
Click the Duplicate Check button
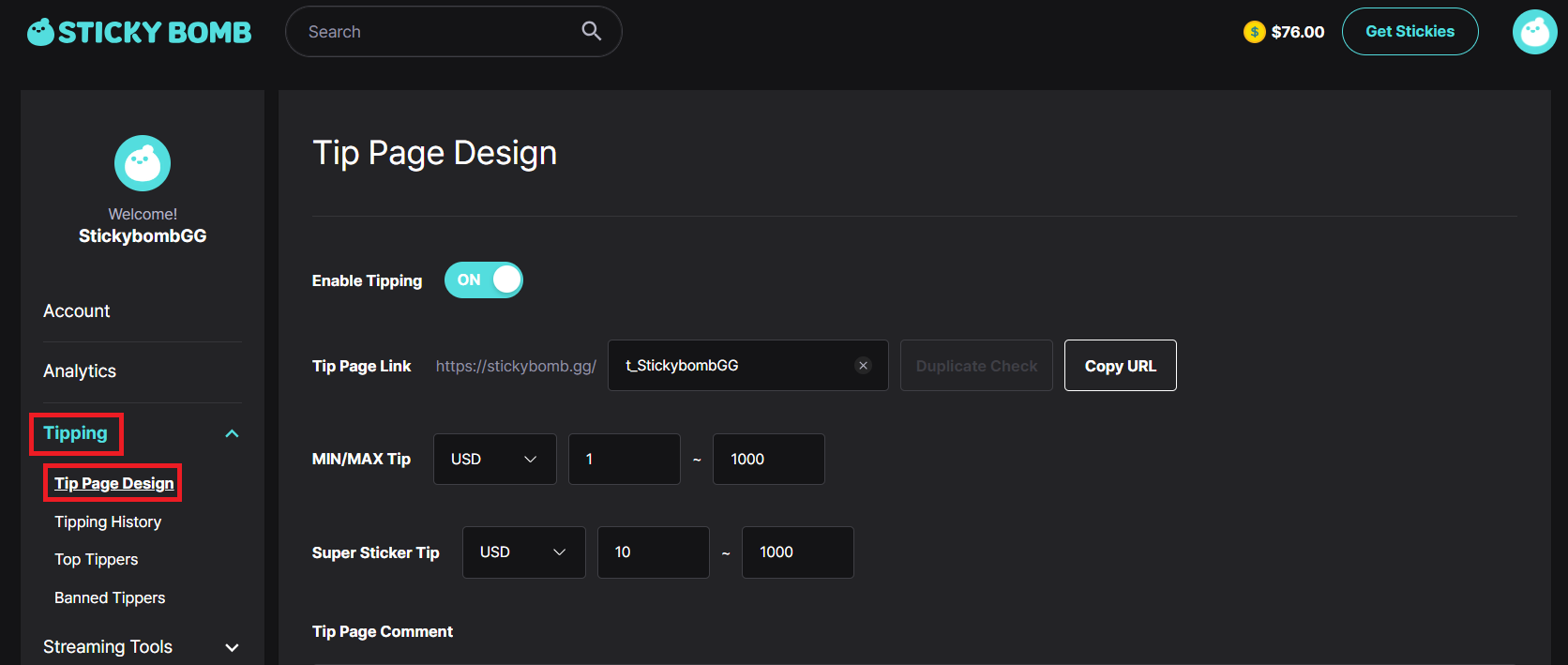(x=976, y=366)
